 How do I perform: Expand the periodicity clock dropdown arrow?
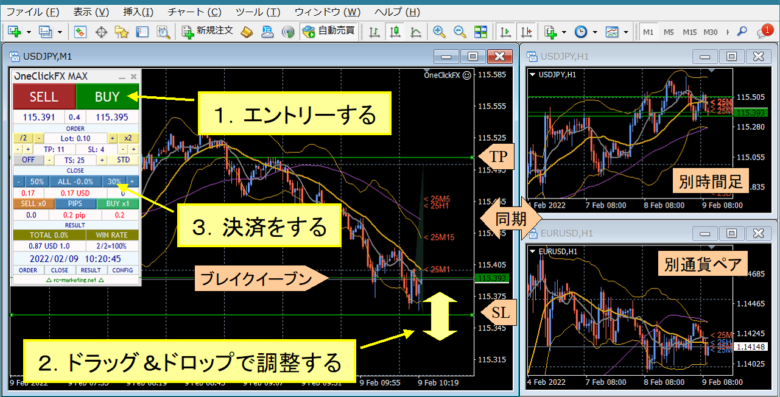point(595,32)
